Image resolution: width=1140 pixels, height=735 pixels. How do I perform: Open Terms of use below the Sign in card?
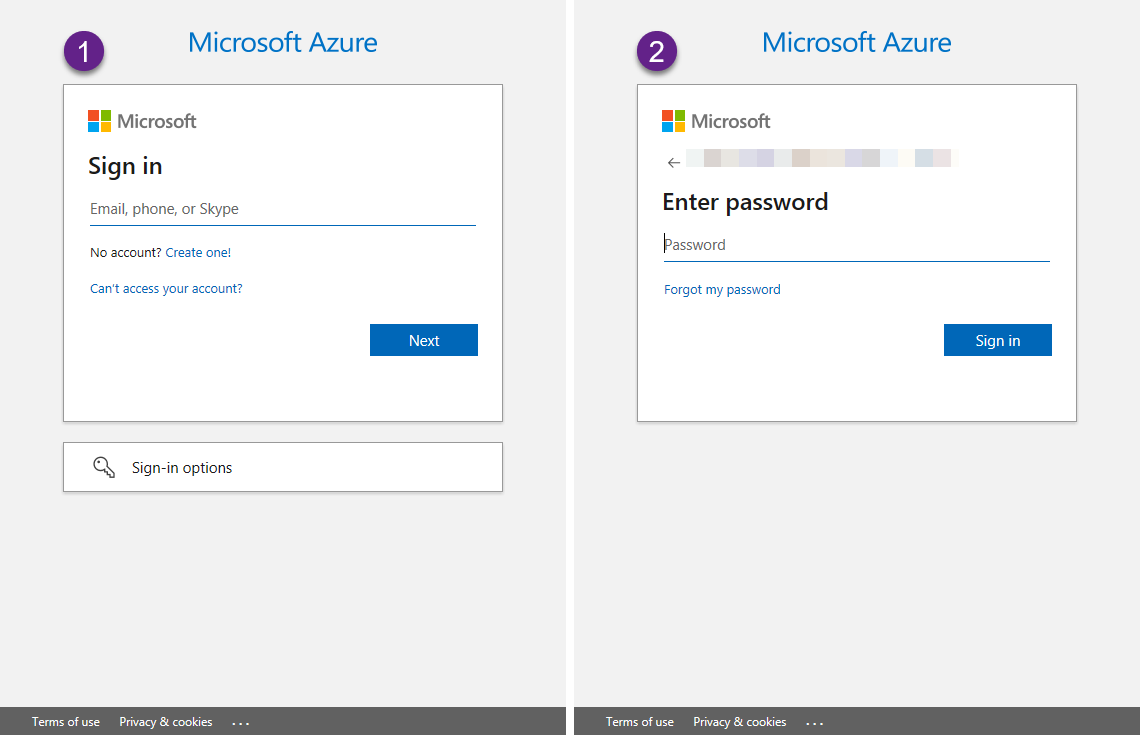[66, 722]
